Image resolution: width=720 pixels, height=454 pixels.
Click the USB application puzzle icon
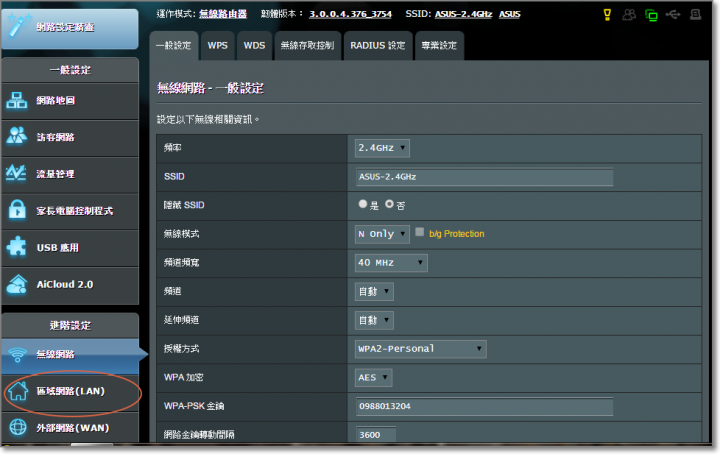pyautogui.click(x=17, y=247)
